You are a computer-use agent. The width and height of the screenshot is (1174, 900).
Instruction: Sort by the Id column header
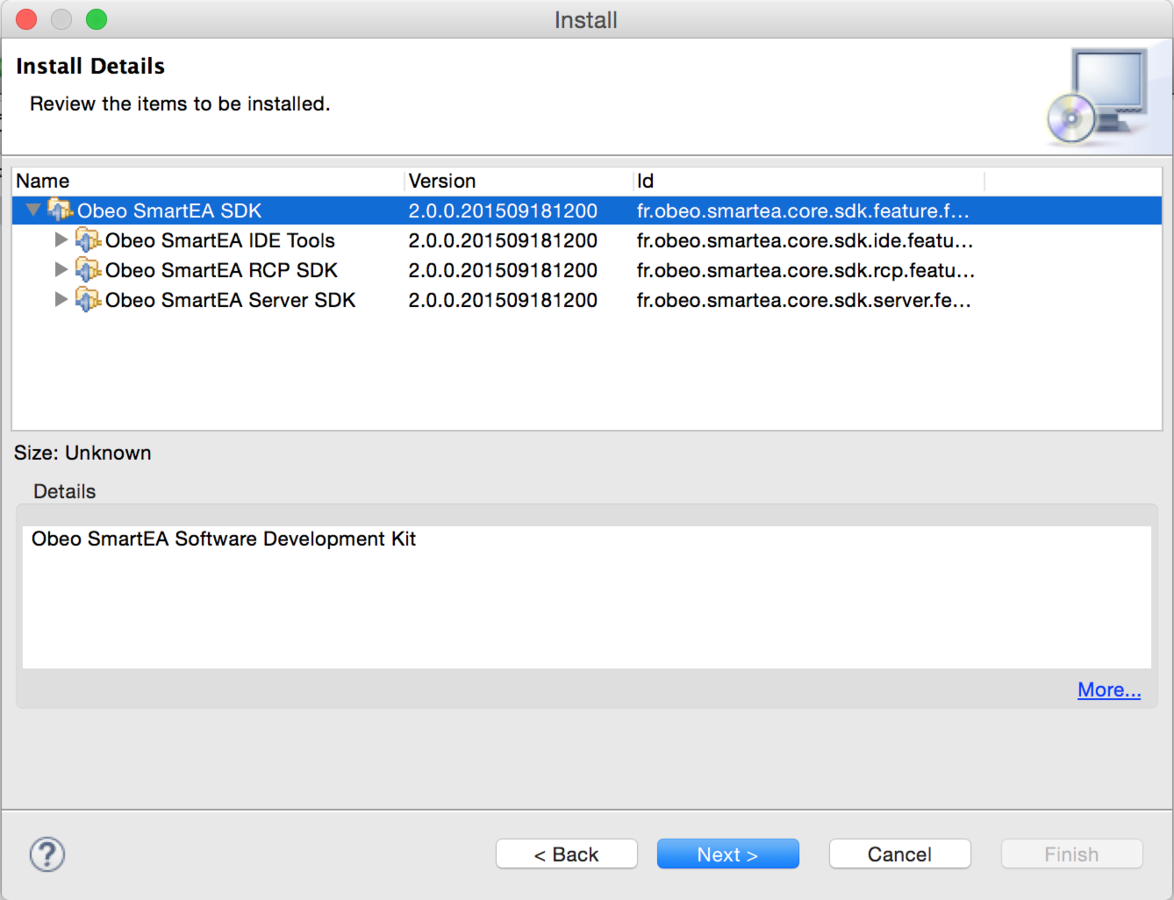809,180
